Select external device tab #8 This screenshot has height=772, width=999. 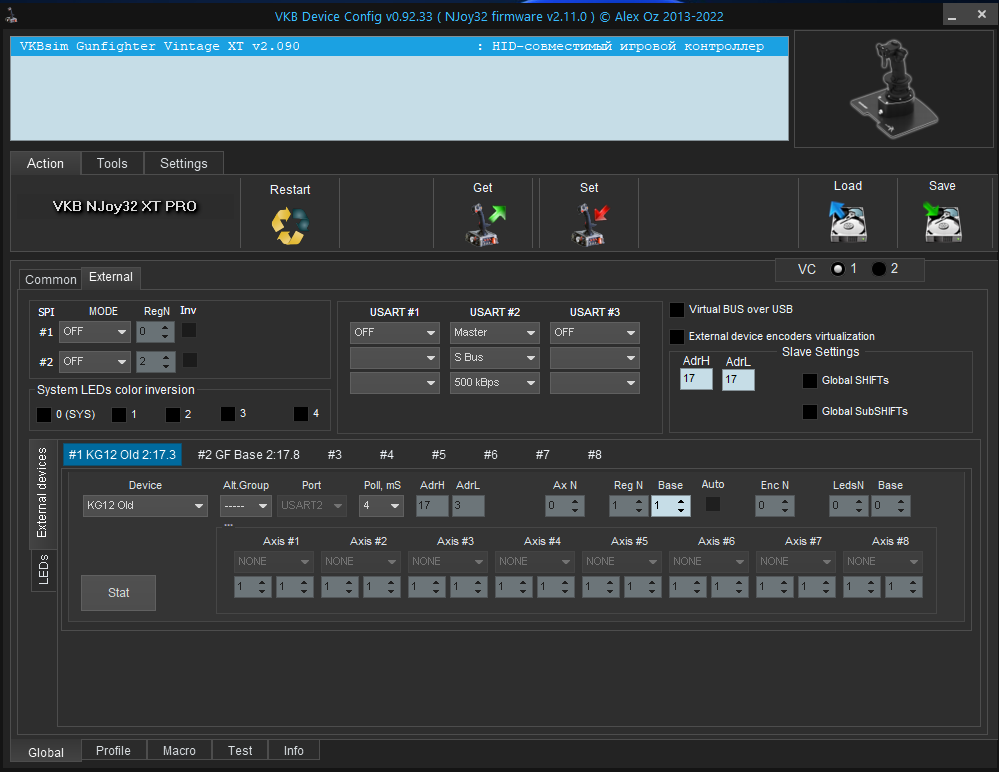tap(594, 455)
